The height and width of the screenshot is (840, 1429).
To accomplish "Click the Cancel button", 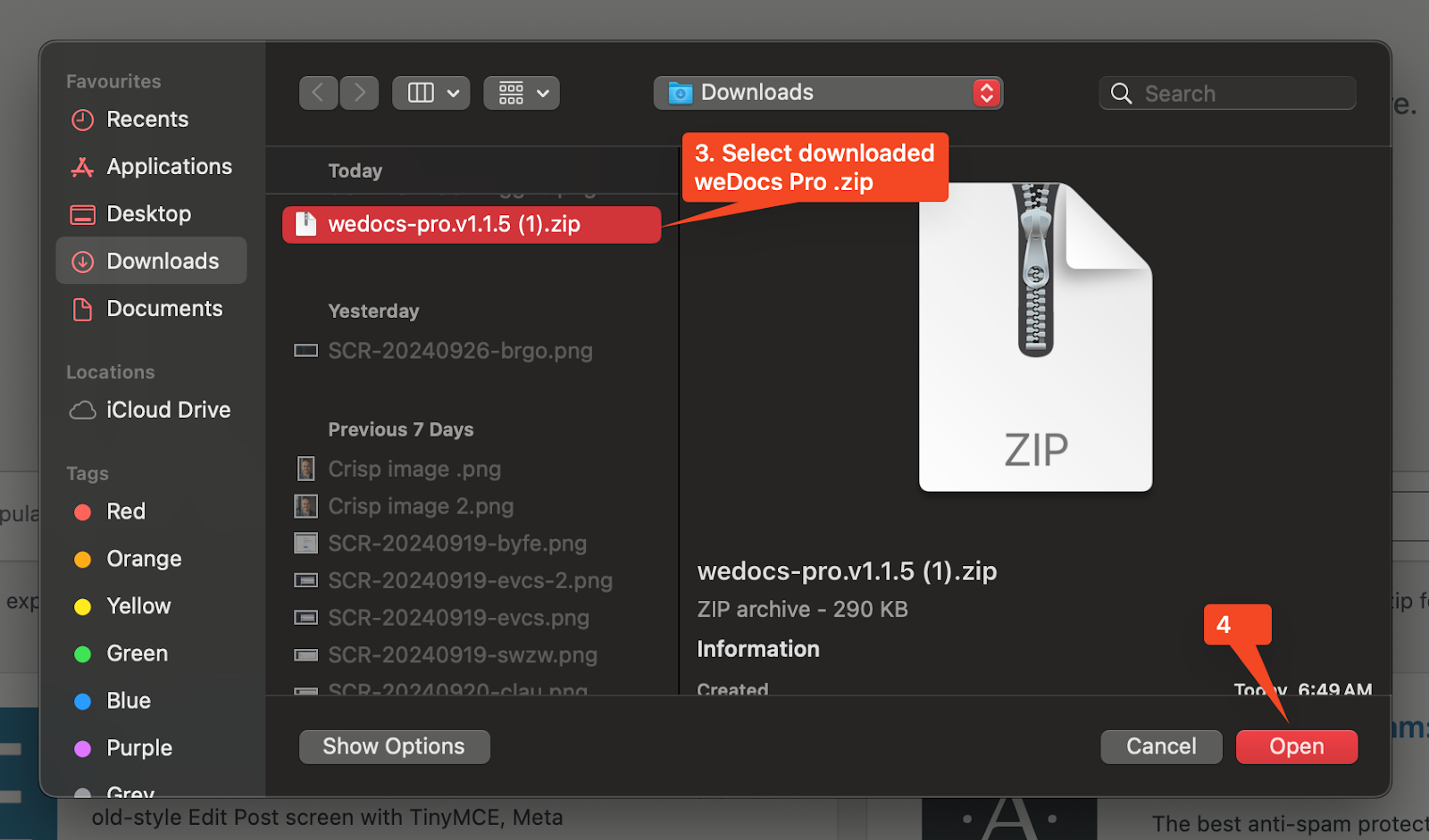I will 1161,747.
